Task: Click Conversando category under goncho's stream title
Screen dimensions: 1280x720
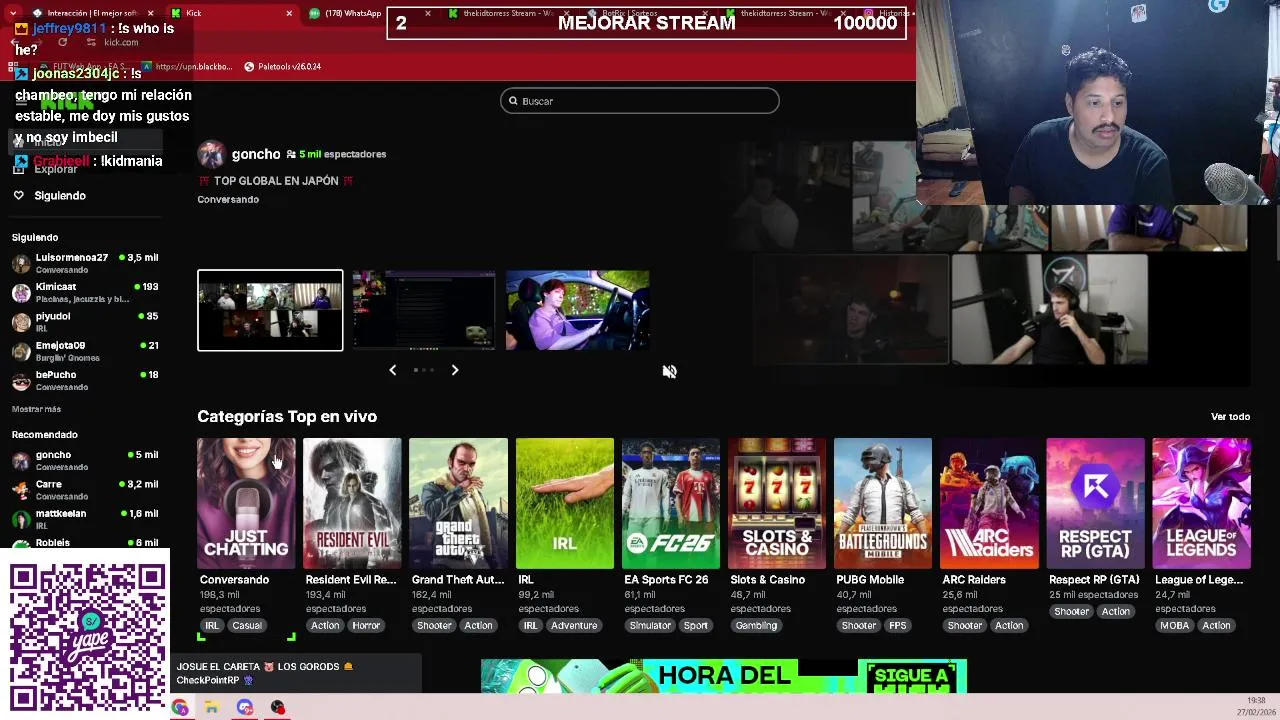Action: pyautogui.click(x=228, y=199)
